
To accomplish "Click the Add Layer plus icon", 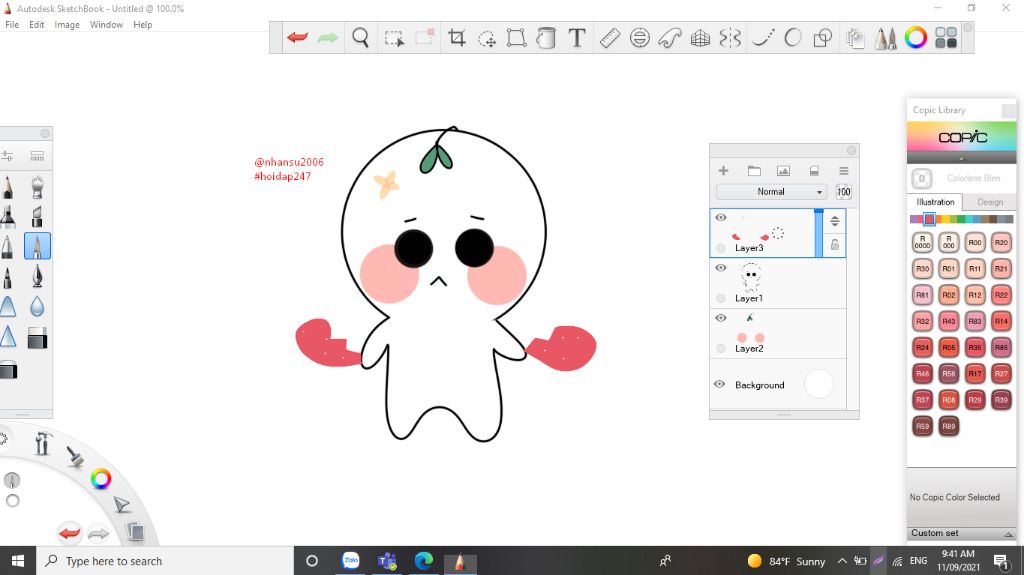I will click(x=724, y=171).
